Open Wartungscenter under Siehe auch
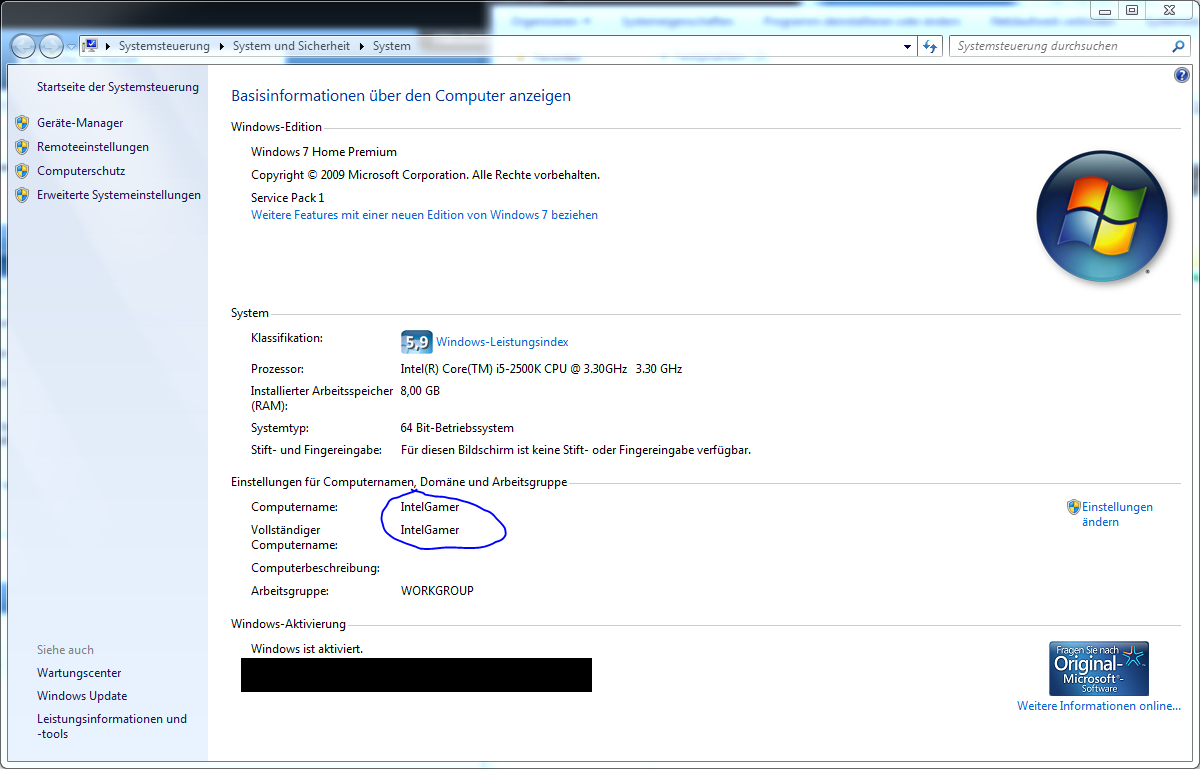The width and height of the screenshot is (1200, 769). pyautogui.click(x=79, y=673)
